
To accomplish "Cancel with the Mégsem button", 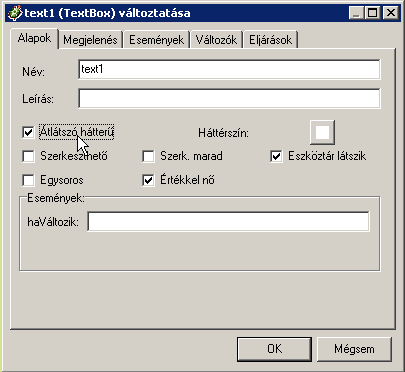I will tap(354, 349).
